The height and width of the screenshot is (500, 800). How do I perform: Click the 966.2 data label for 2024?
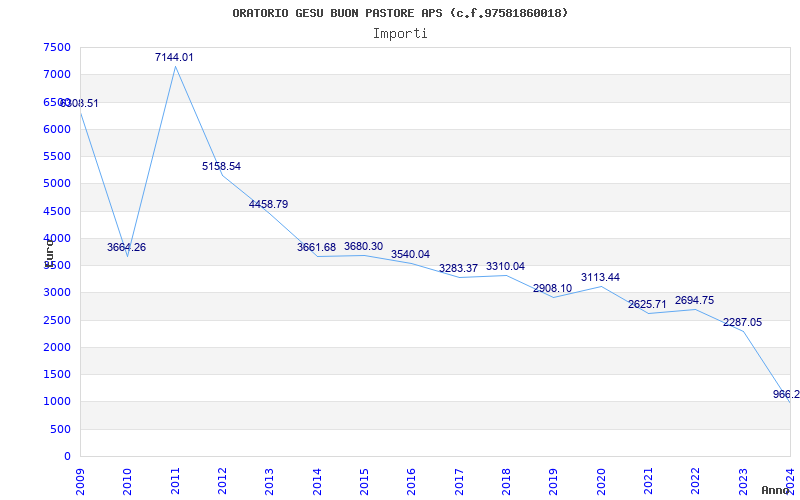tap(786, 394)
